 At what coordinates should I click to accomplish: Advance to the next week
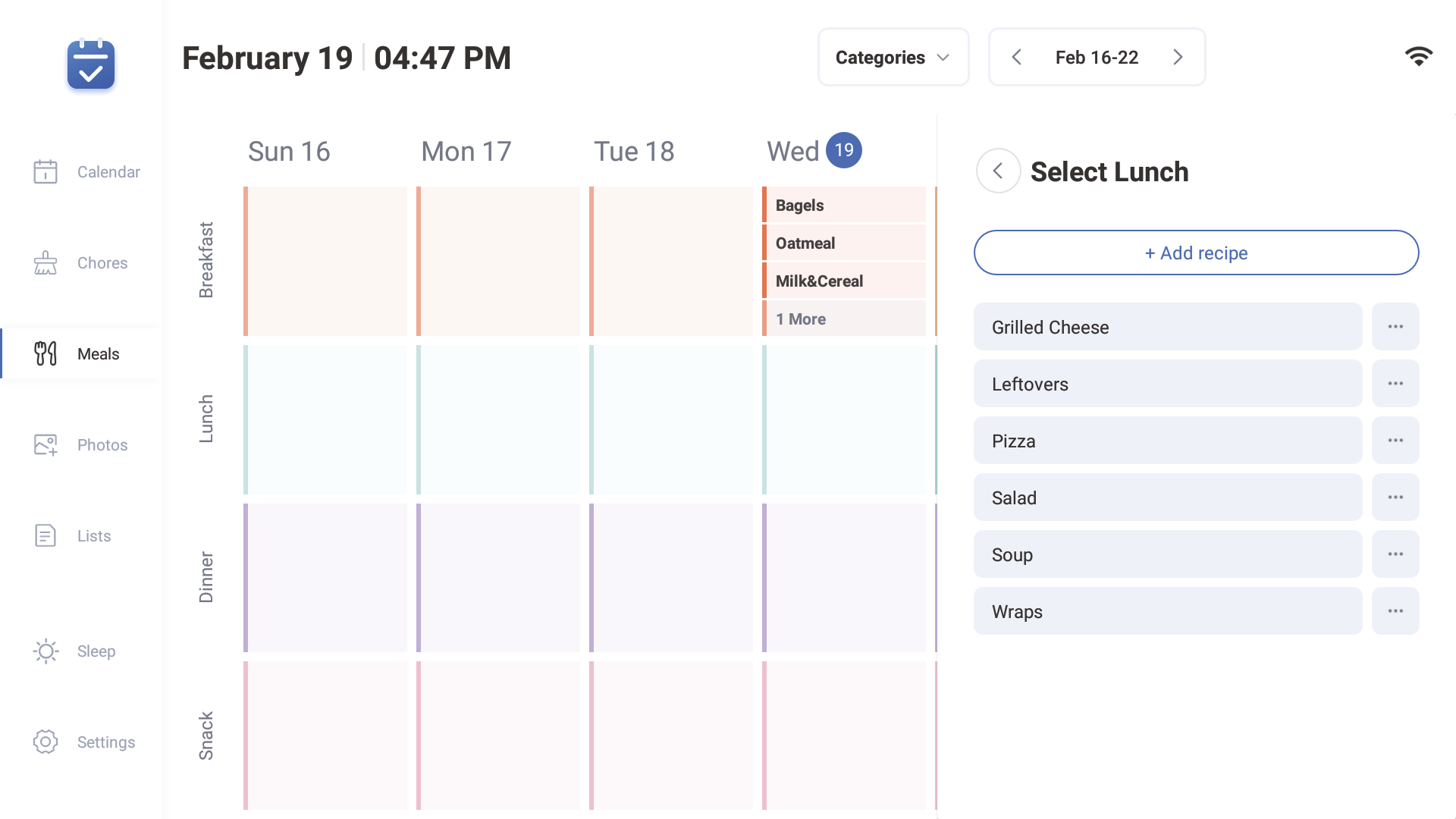coord(1178,57)
